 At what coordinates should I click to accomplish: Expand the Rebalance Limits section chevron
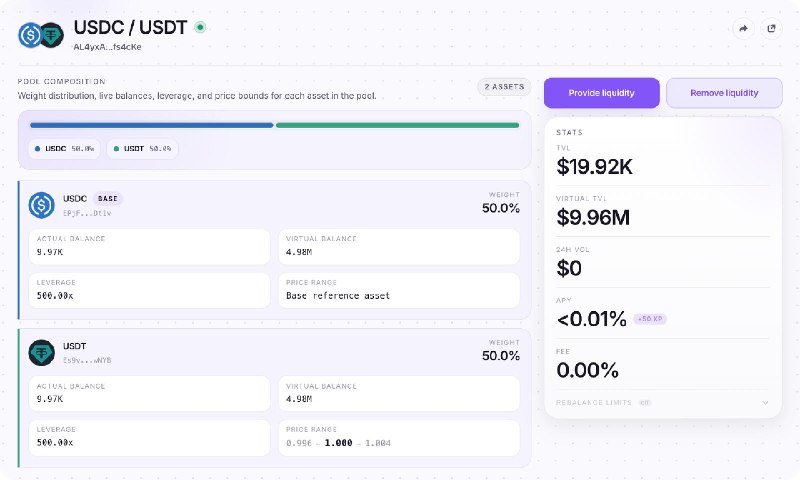[765, 402]
